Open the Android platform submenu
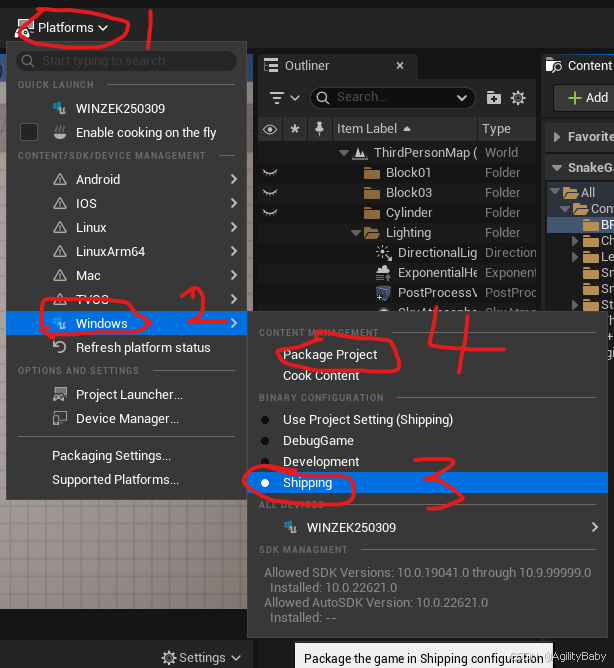 (127, 179)
